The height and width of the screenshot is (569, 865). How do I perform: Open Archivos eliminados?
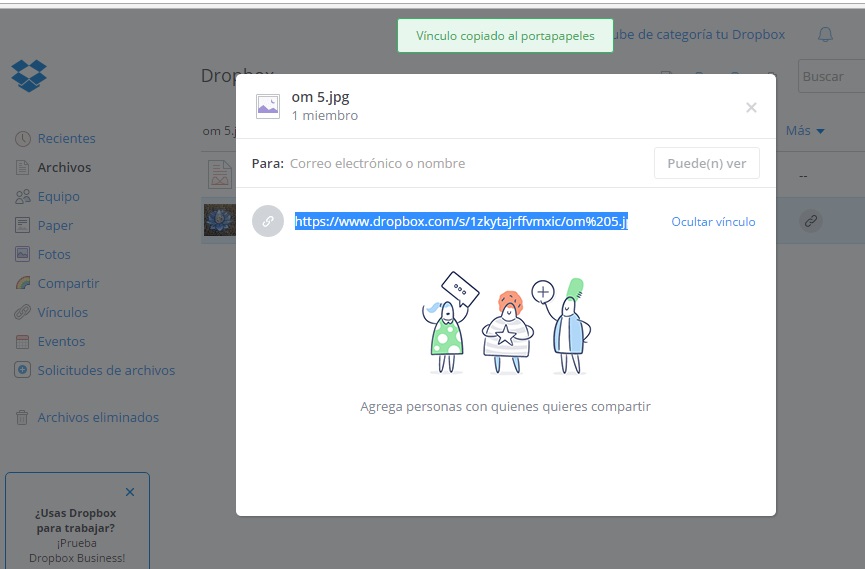[x=98, y=417]
